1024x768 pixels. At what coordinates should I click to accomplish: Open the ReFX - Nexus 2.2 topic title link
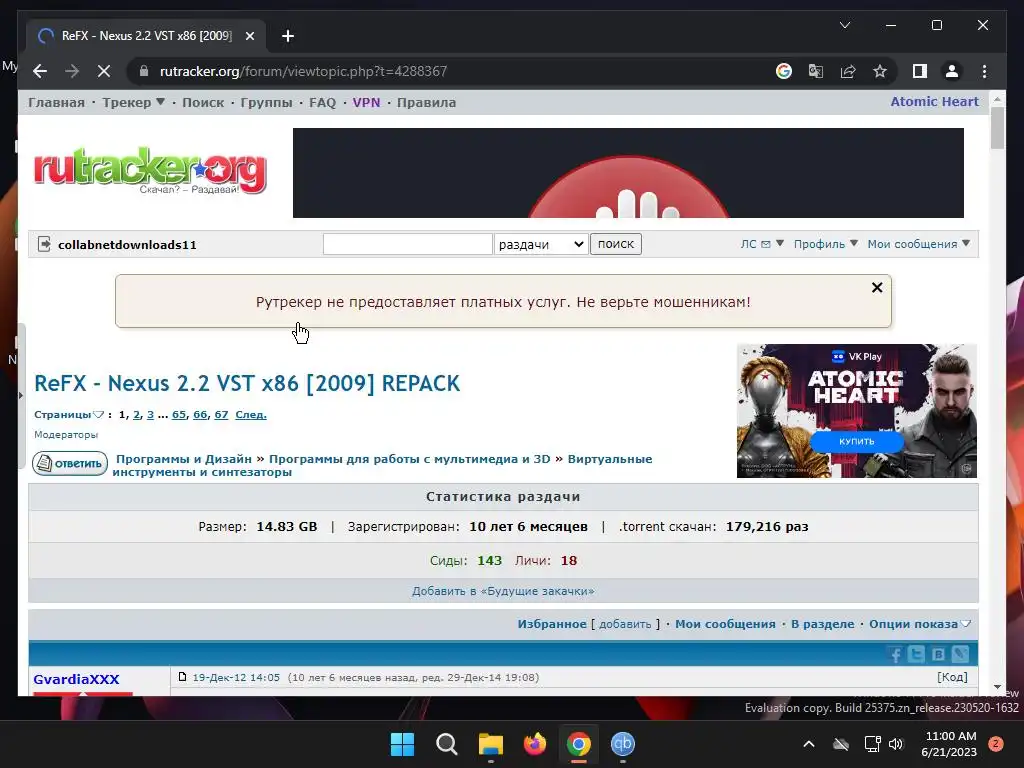247,383
